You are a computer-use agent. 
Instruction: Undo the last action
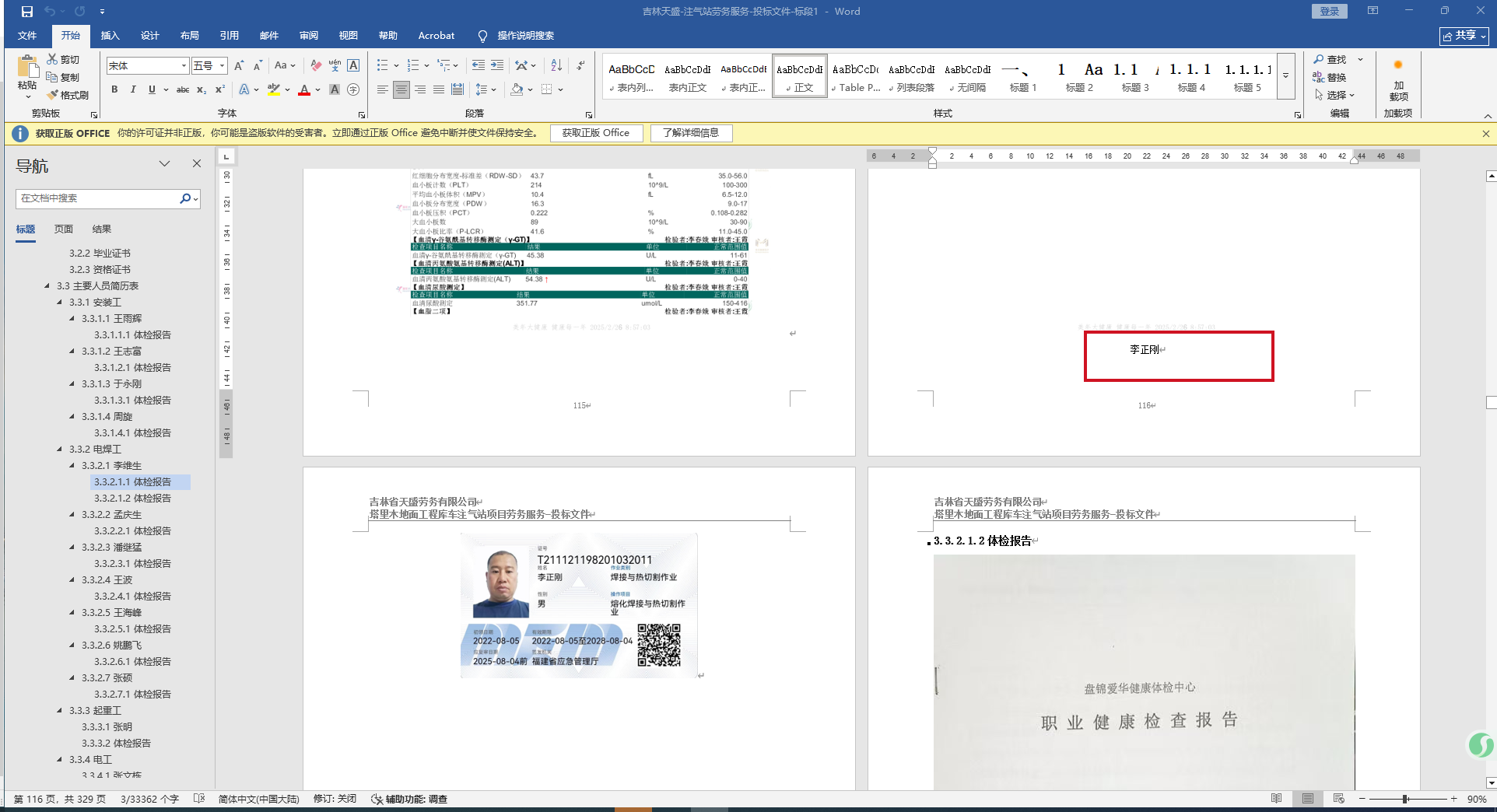click(x=51, y=12)
